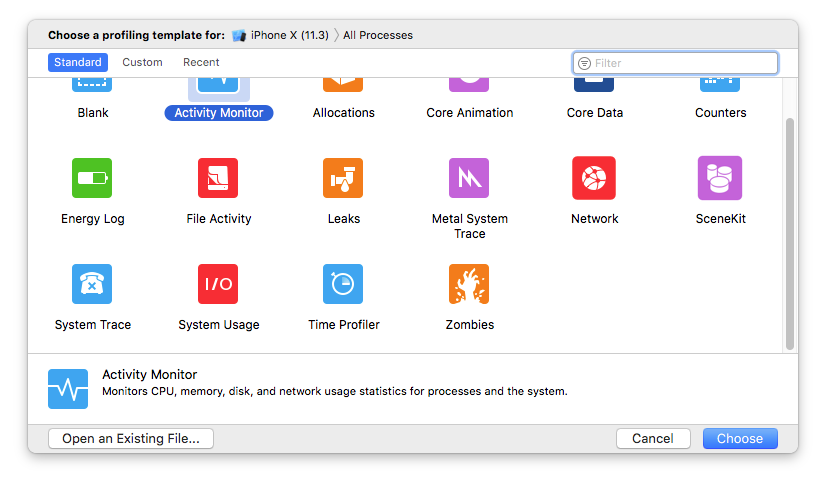This screenshot has width=831, height=485.
Task: Click the System Usage label
Action: point(219,324)
